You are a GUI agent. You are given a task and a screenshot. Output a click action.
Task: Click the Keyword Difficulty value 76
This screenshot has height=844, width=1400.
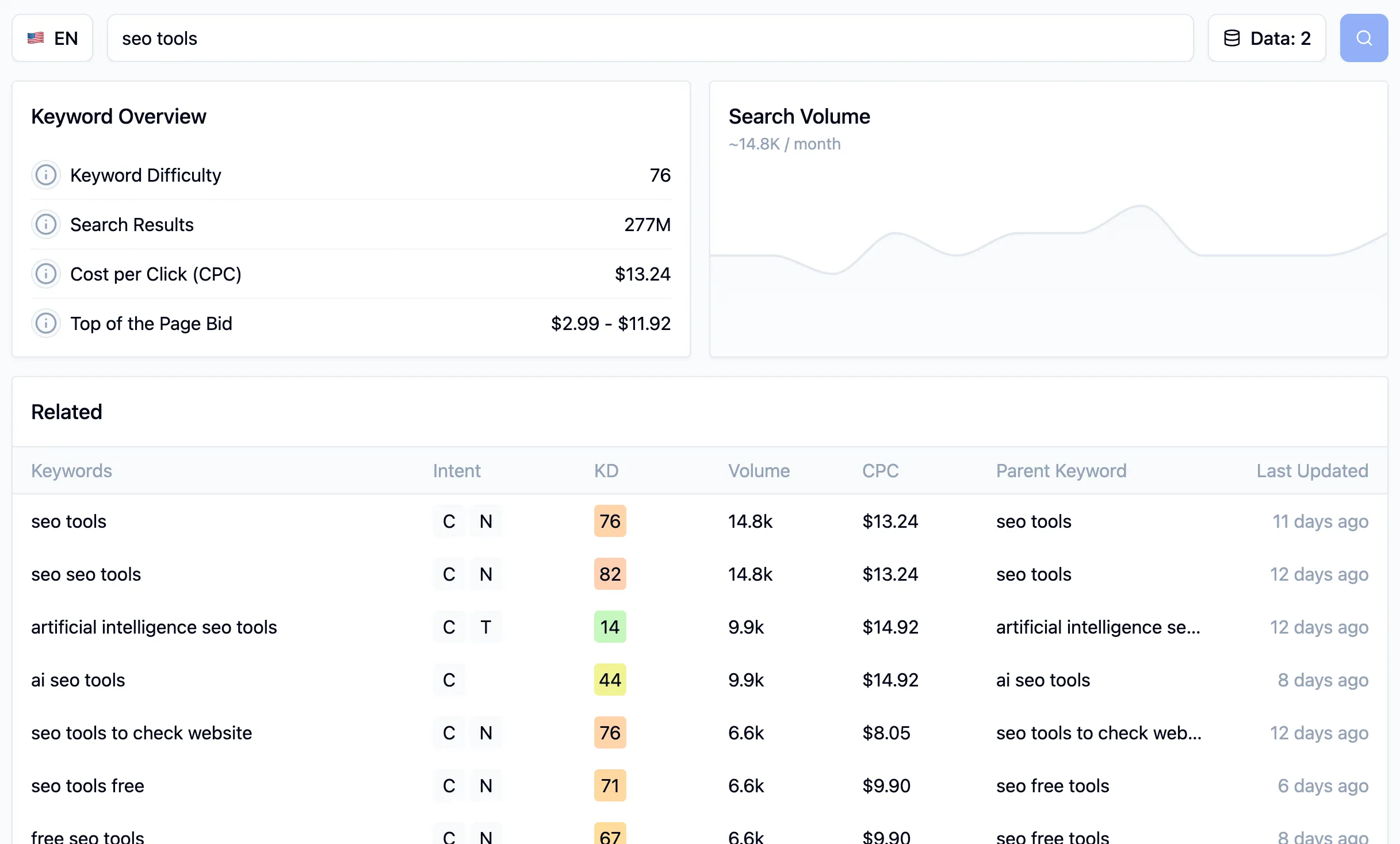click(660, 175)
